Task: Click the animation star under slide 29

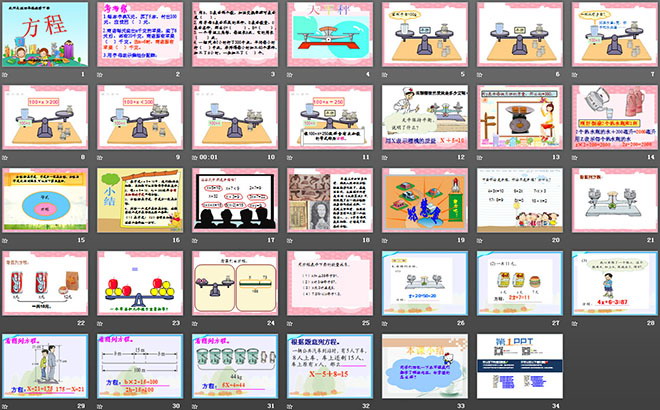Action: pos(5,406)
